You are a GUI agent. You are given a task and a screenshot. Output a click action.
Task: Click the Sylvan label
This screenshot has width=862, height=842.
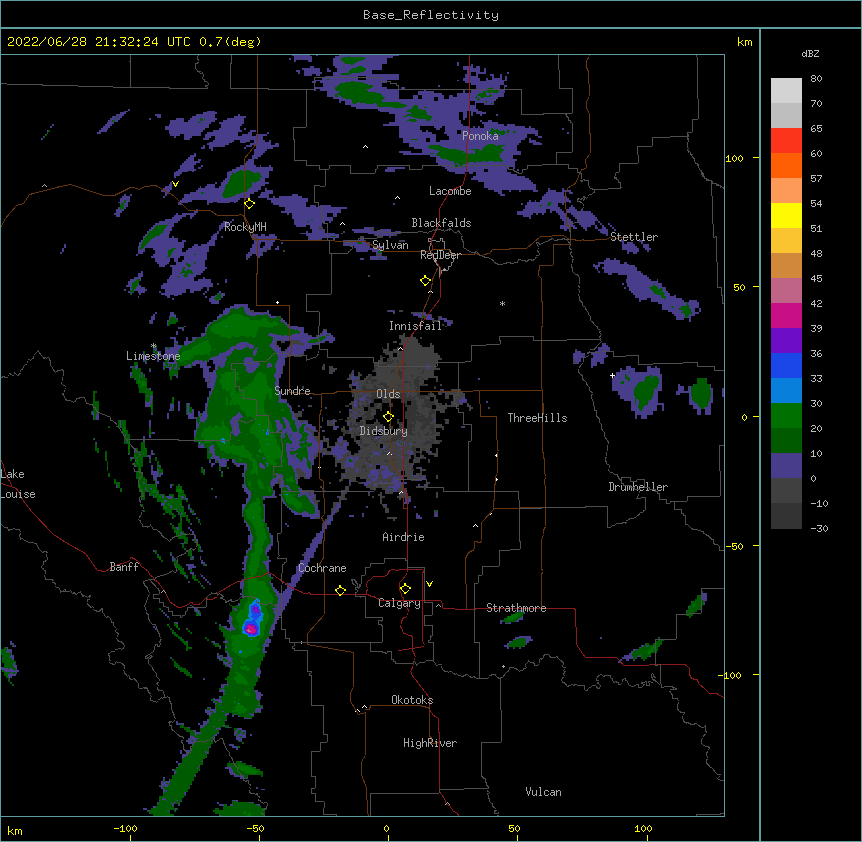tap(390, 245)
